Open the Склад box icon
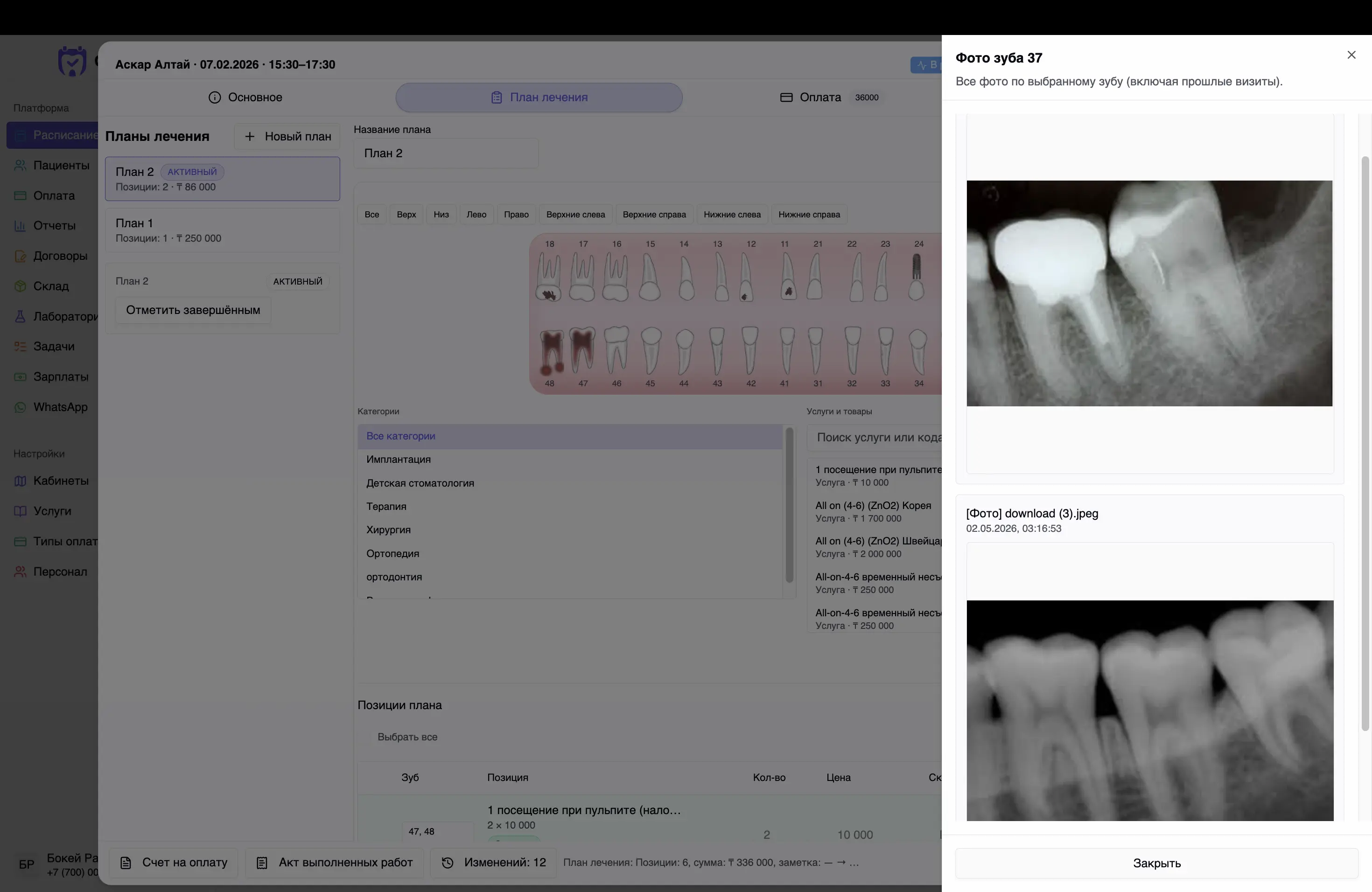1372x892 pixels. pyautogui.click(x=20, y=286)
